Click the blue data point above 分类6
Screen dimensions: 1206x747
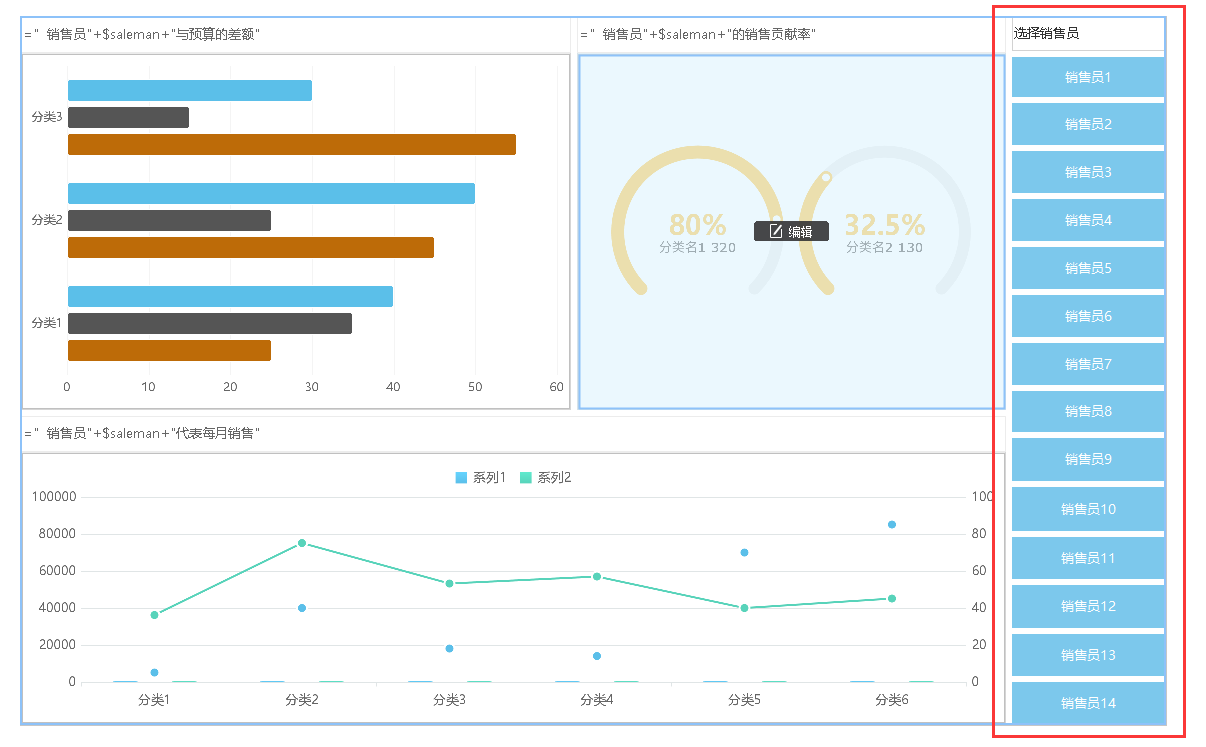pos(892,524)
